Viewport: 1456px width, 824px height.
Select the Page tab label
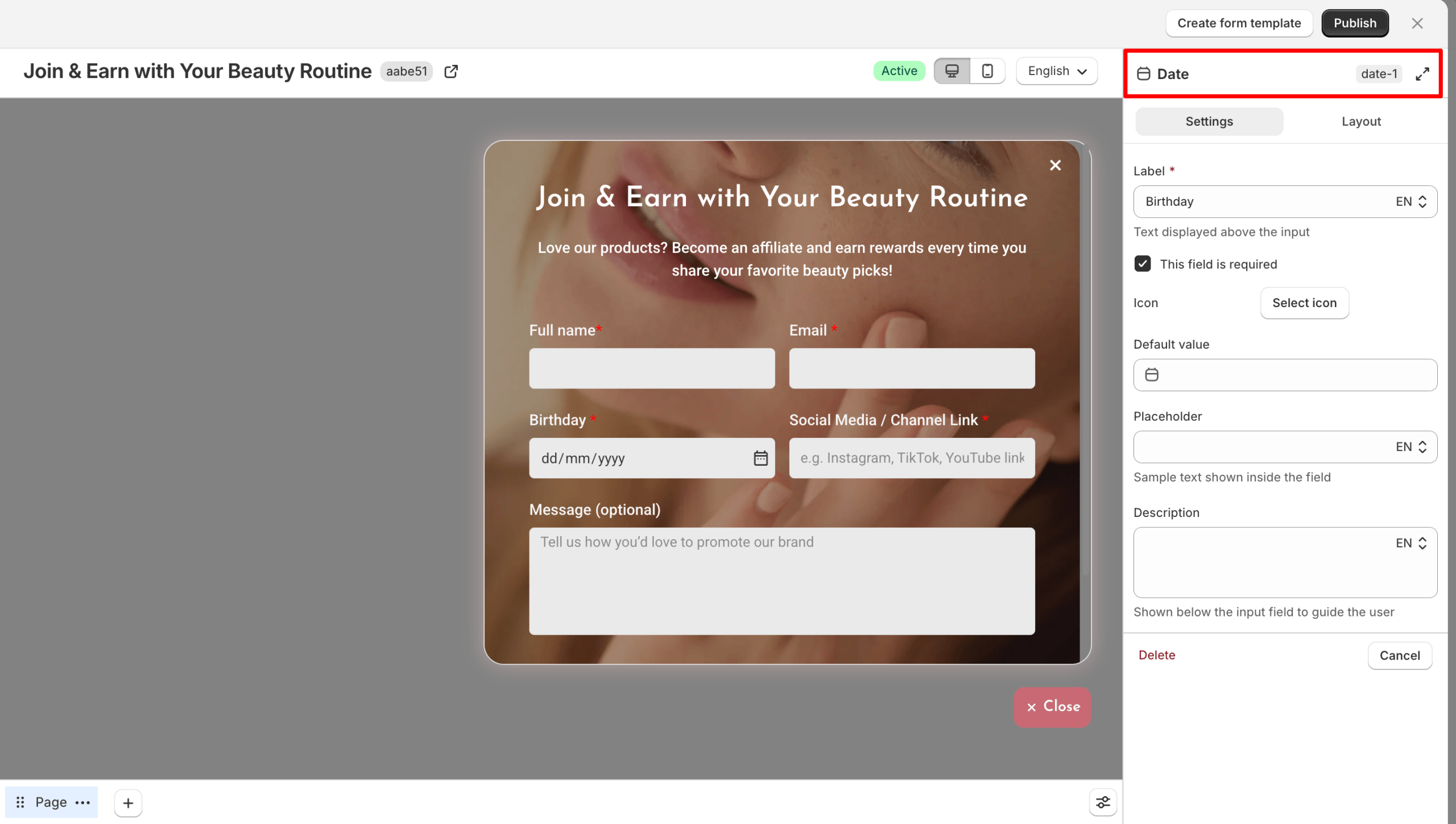pos(51,802)
